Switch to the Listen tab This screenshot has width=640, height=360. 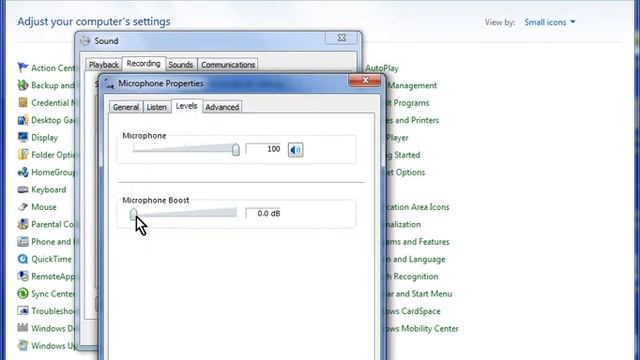click(157, 107)
